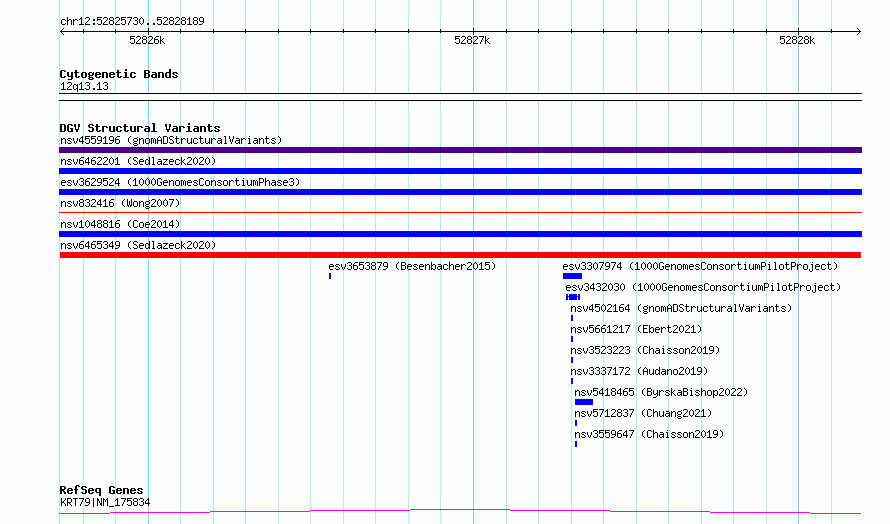This screenshot has width=890, height=524.
Task: Click the 52826k ruler tick label
Action: click(147, 40)
